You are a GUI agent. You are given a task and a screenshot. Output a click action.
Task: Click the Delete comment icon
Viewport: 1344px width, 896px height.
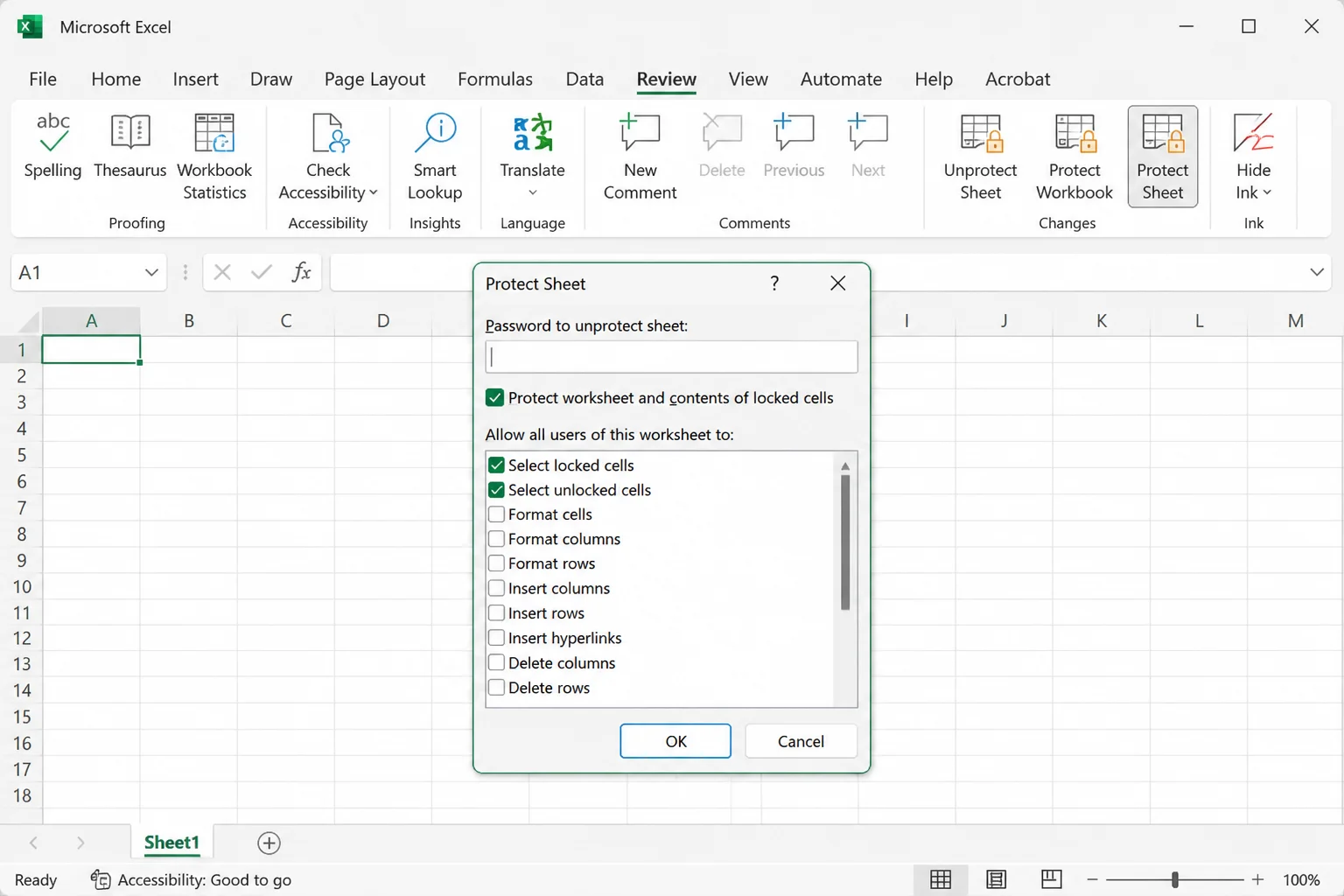pos(722,133)
